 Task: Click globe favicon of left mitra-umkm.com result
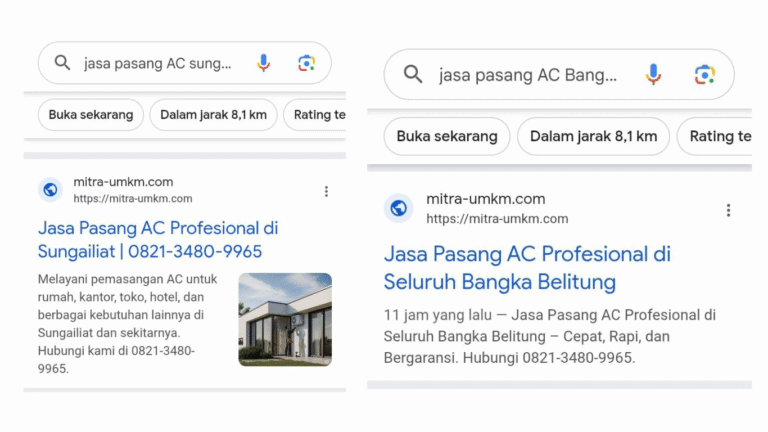(x=50, y=190)
